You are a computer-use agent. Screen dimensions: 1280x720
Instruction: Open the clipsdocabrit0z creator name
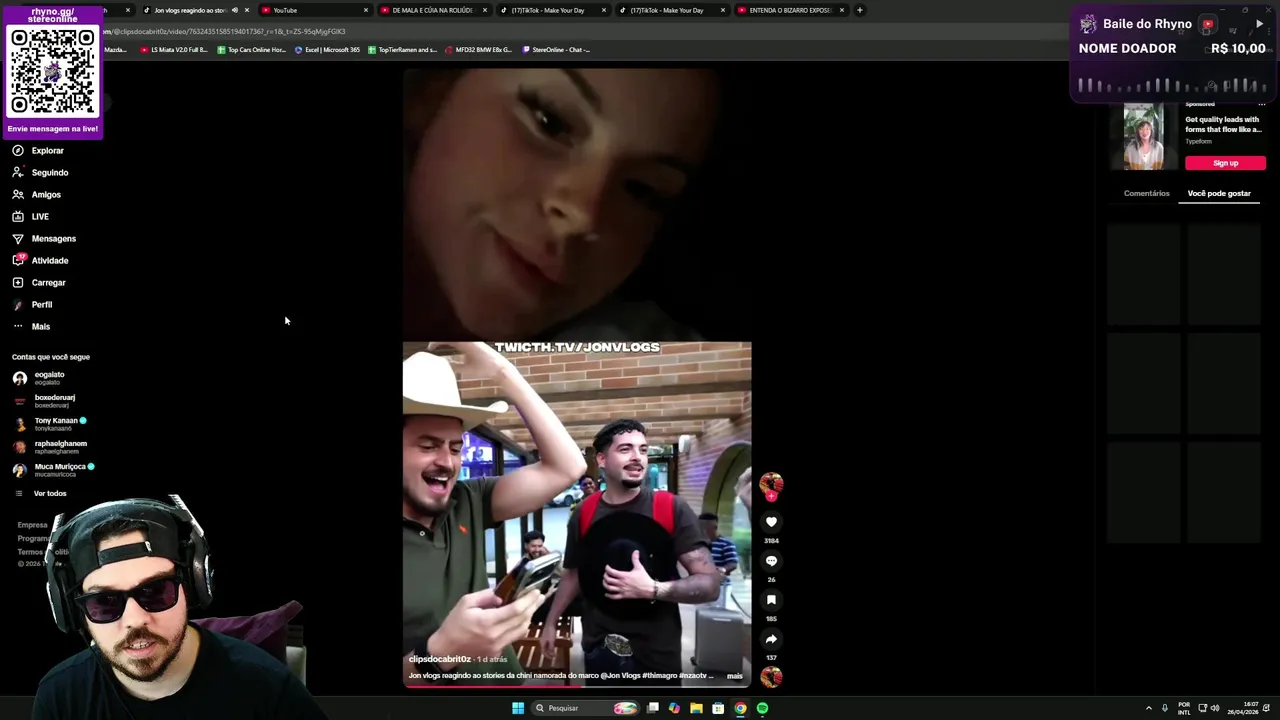coord(439,660)
